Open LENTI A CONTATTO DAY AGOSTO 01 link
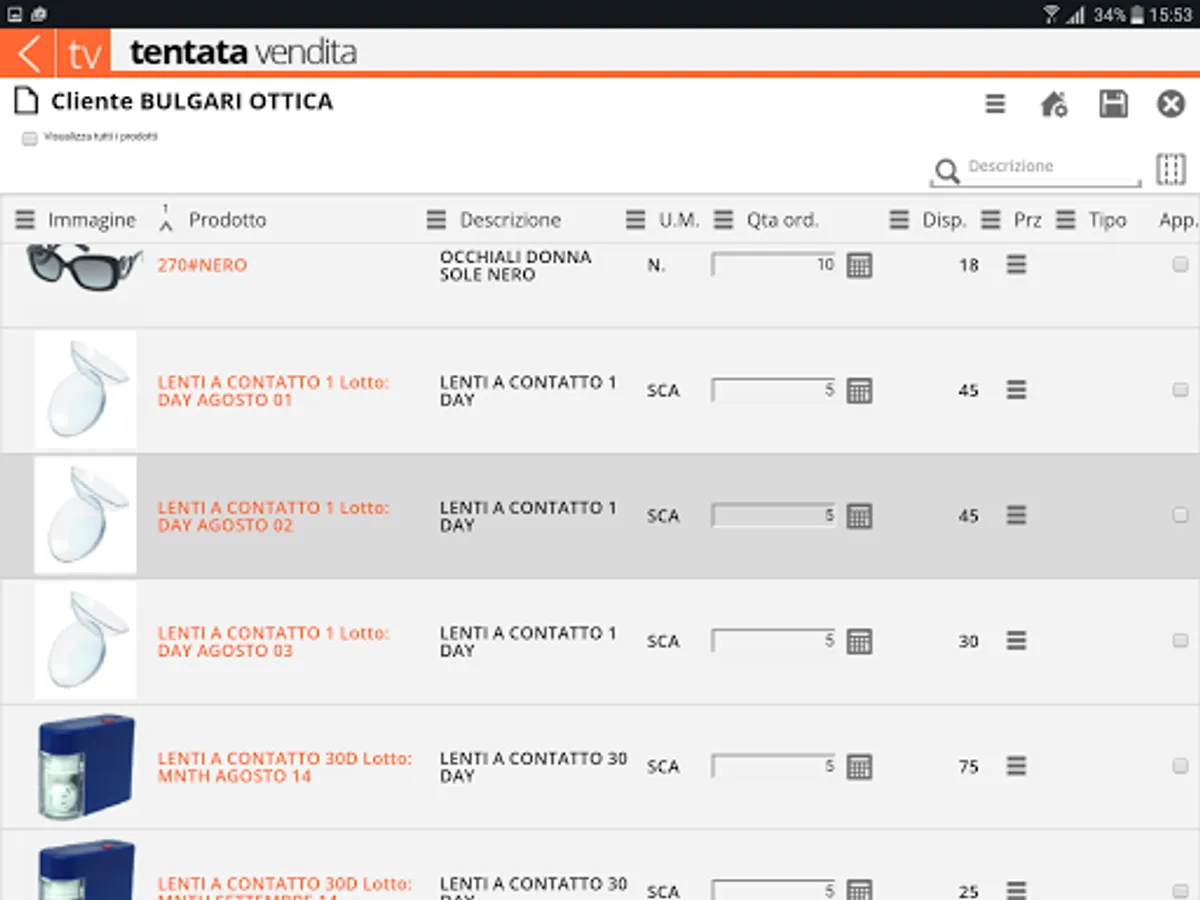This screenshot has width=1200, height=900. [273, 391]
